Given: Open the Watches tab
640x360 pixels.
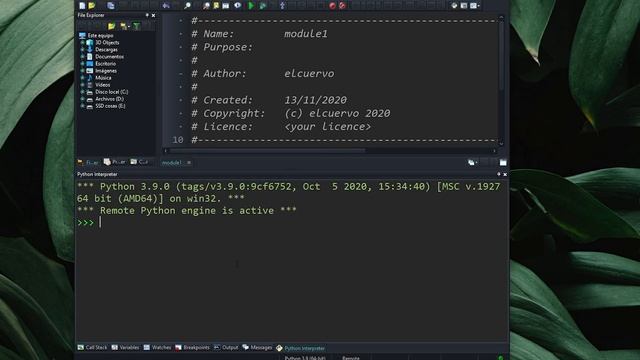Looking at the screenshot, I should click(157, 348).
